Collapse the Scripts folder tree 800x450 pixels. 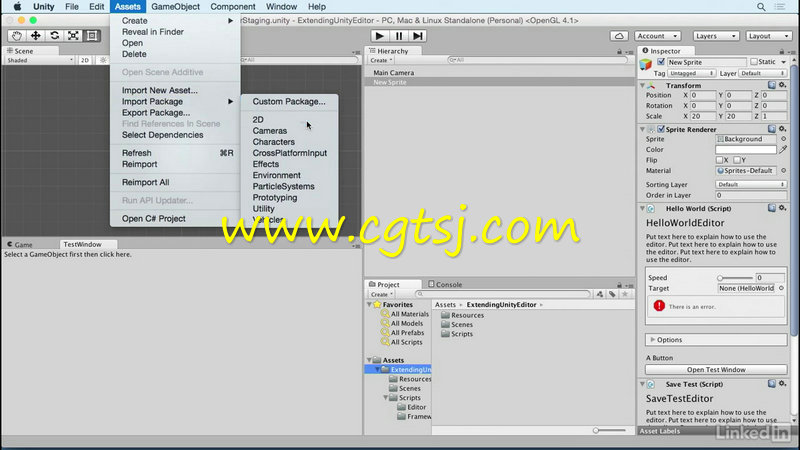coord(386,398)
